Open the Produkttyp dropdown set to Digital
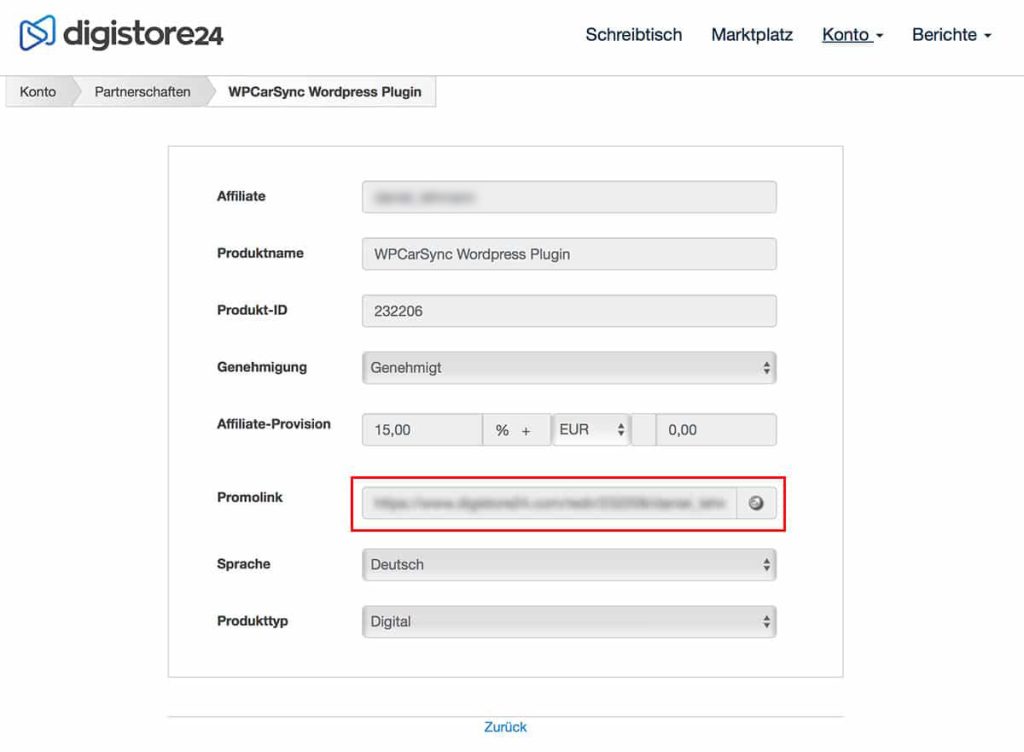 point(568,622)
